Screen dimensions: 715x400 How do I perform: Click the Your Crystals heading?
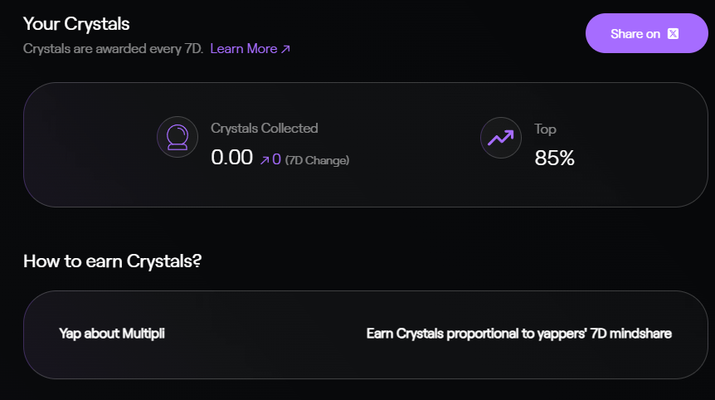click(x=76, y=24)
